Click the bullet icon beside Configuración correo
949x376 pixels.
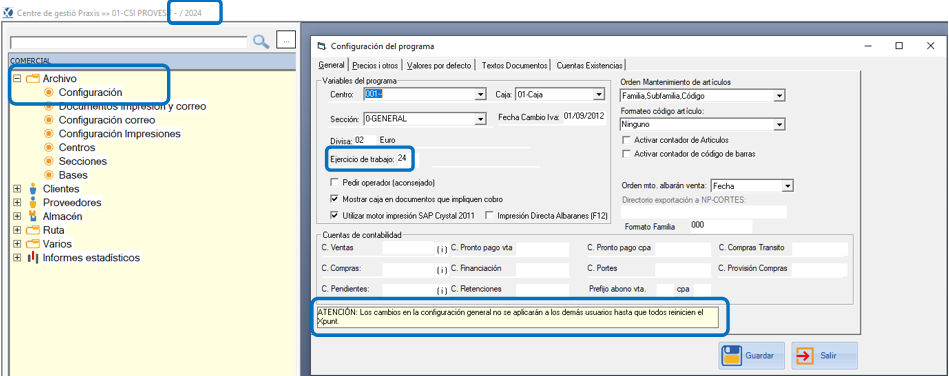point(49,120)
